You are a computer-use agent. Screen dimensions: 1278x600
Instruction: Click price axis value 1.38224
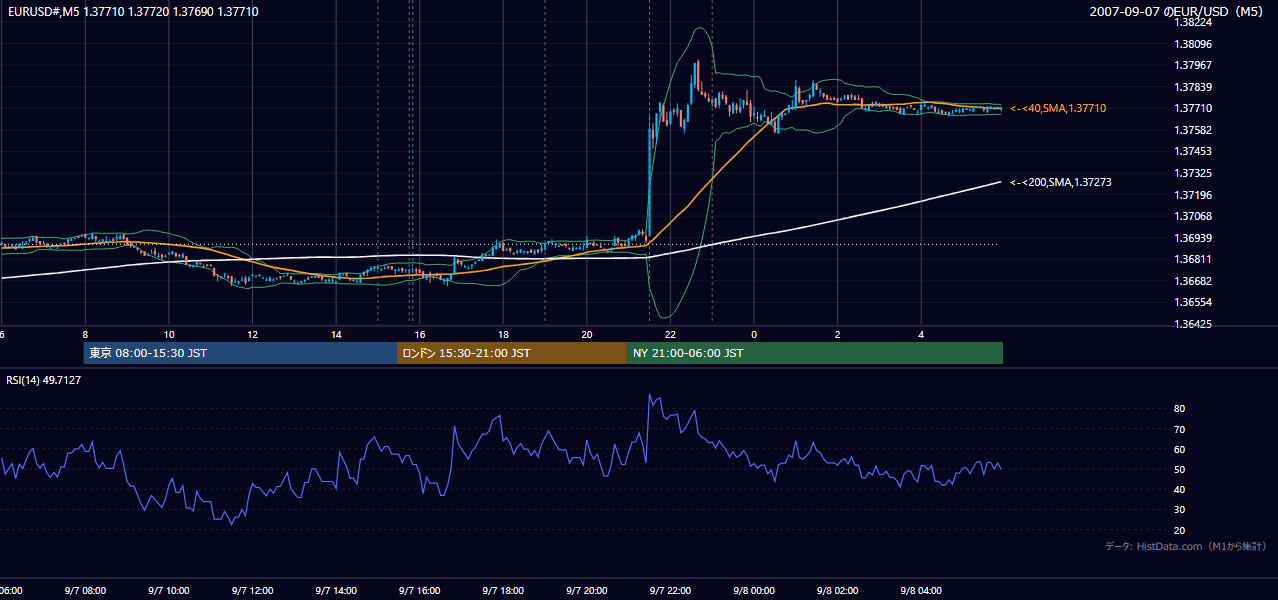click(x=1193, y=22)
